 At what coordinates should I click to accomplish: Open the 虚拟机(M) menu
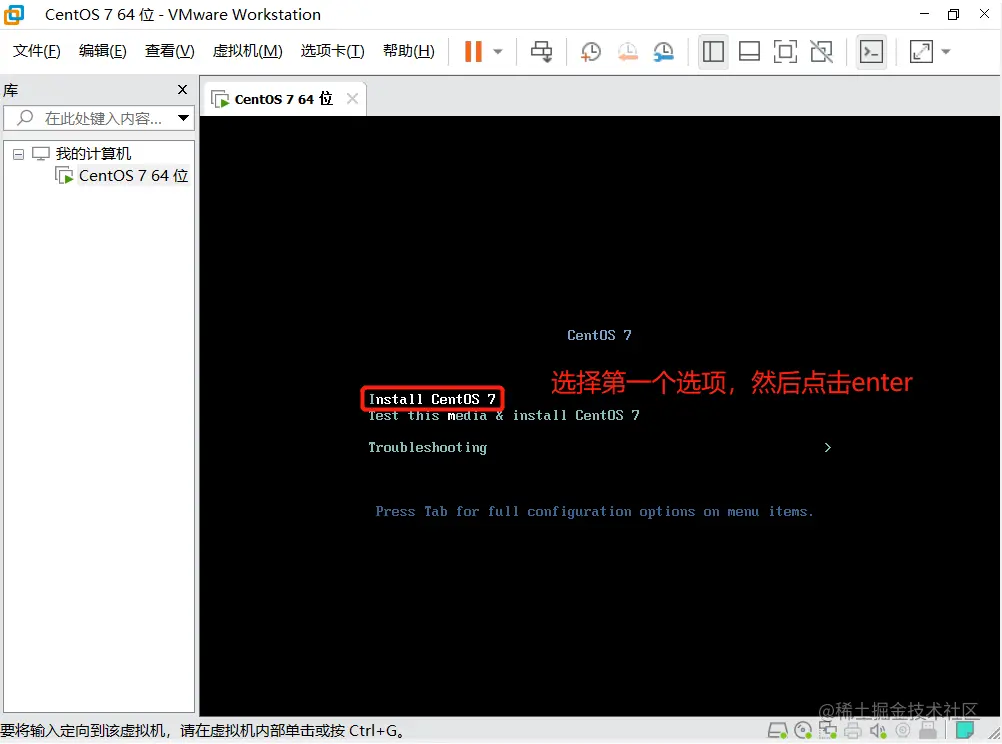[248, 50]
